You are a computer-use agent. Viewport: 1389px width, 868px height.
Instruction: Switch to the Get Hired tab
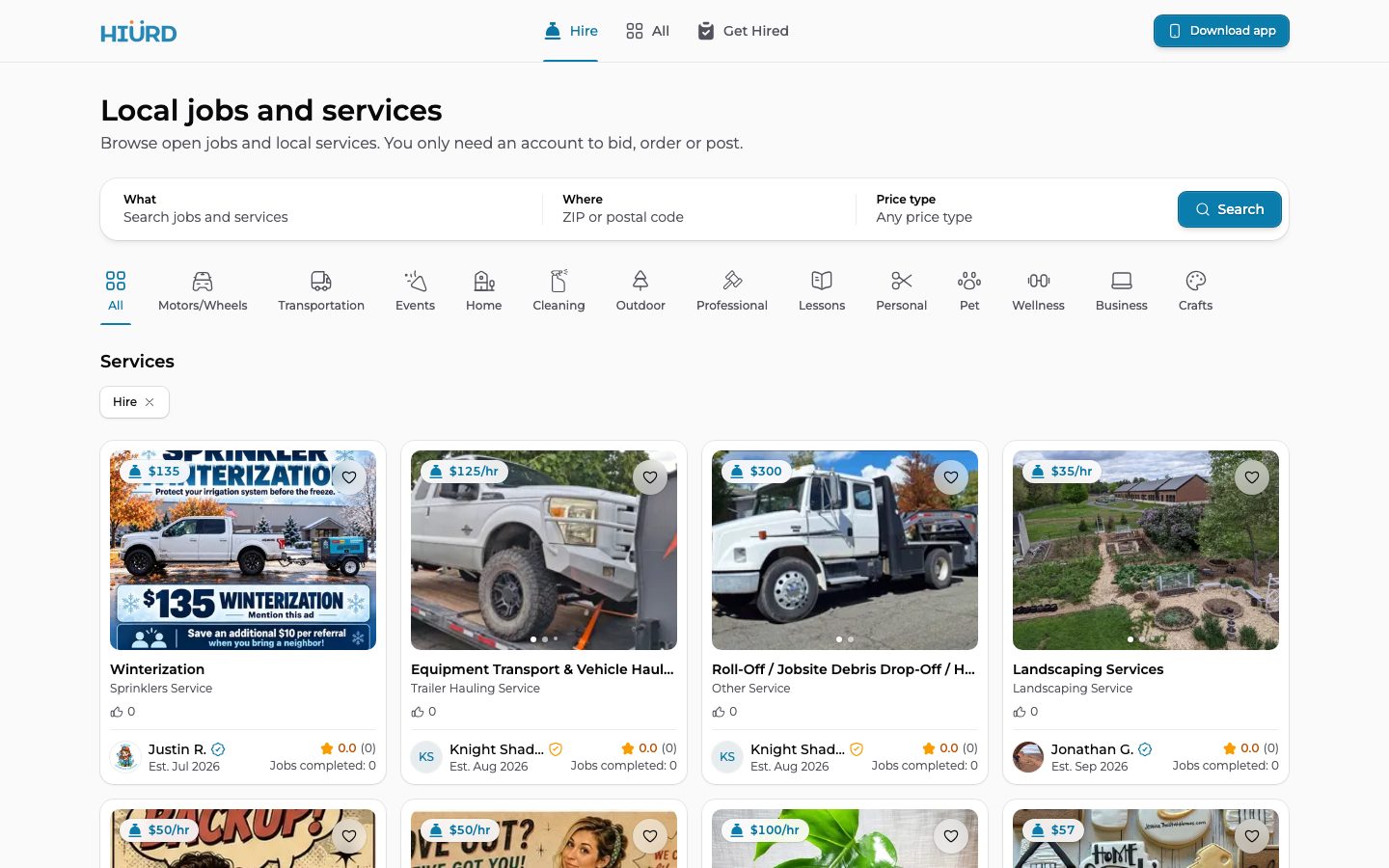[743, 31]
